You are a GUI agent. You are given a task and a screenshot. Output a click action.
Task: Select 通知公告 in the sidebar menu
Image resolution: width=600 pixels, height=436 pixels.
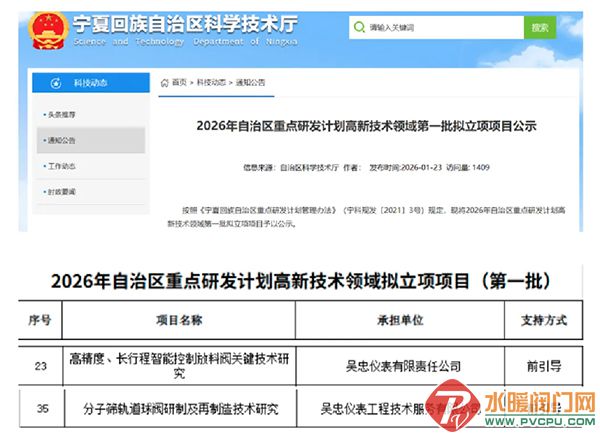(62, 140)
